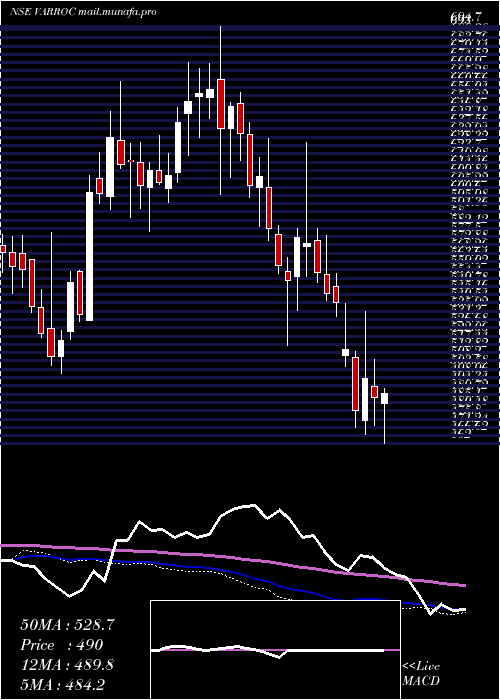Screen dimensions: 500x700
Task: Click the 'Price : 490' value
Action: click(x=62, y=645)
